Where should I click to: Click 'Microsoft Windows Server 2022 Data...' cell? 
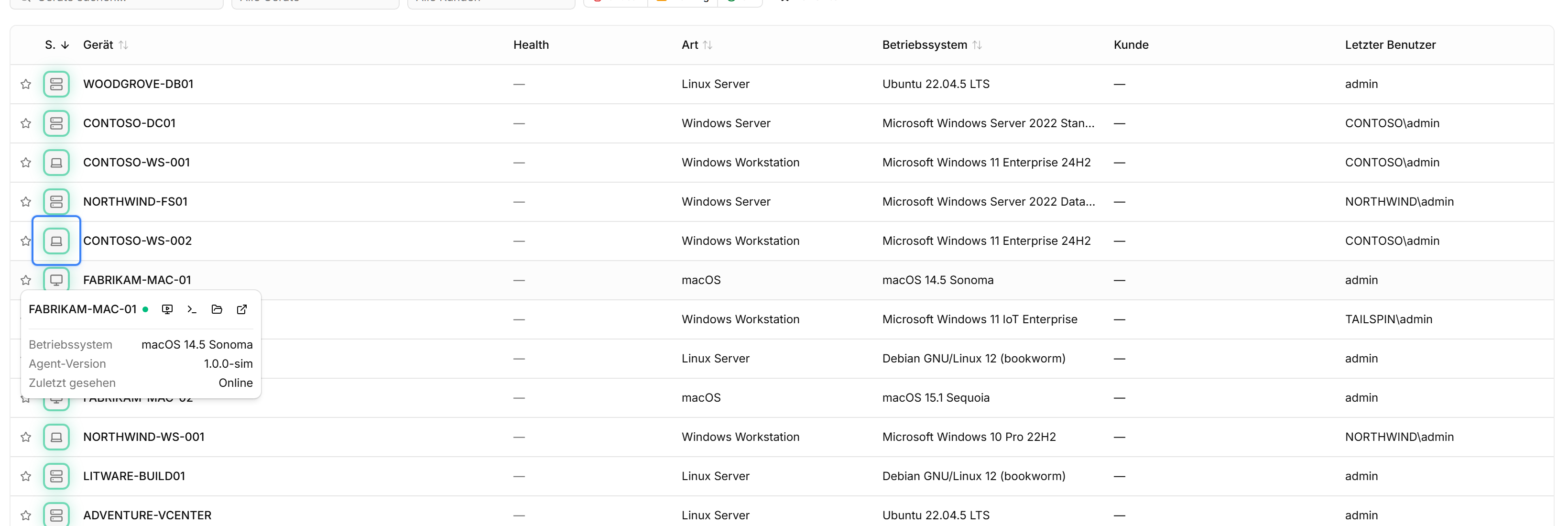pyautogui.click(x=989, y=201)
